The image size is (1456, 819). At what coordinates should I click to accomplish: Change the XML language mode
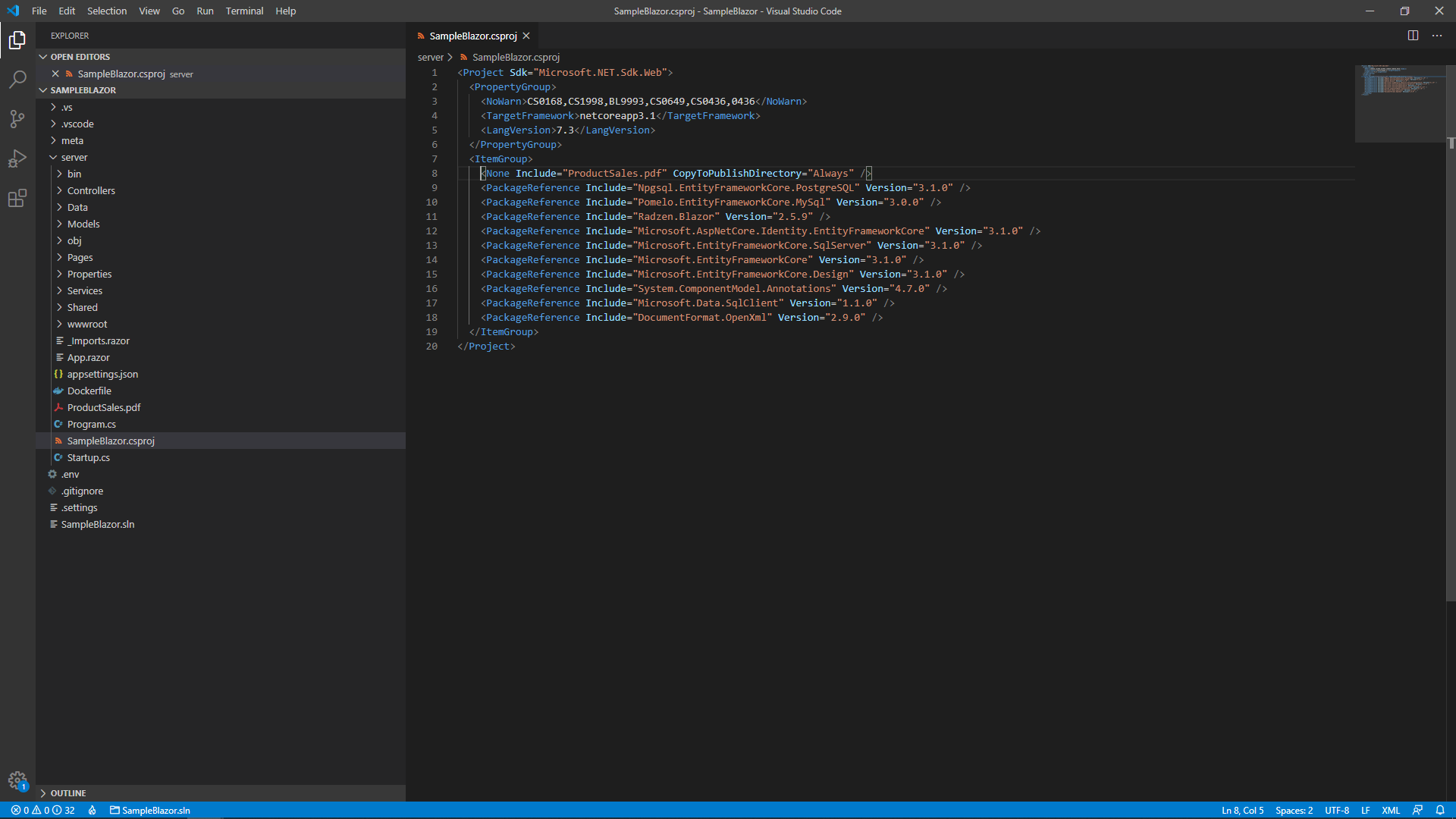[x=1391, y=810]
